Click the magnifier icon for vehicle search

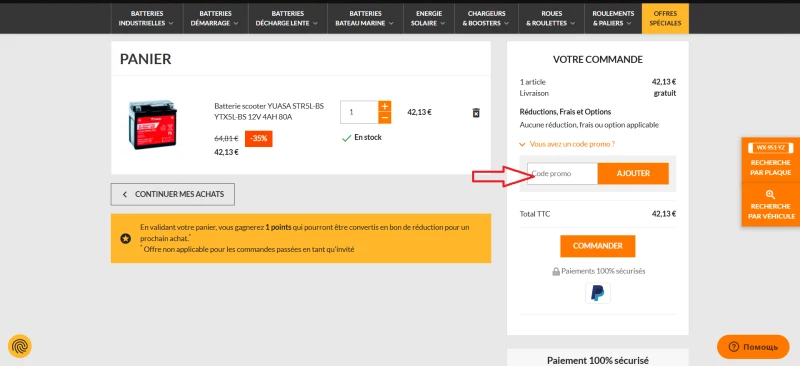770,194
